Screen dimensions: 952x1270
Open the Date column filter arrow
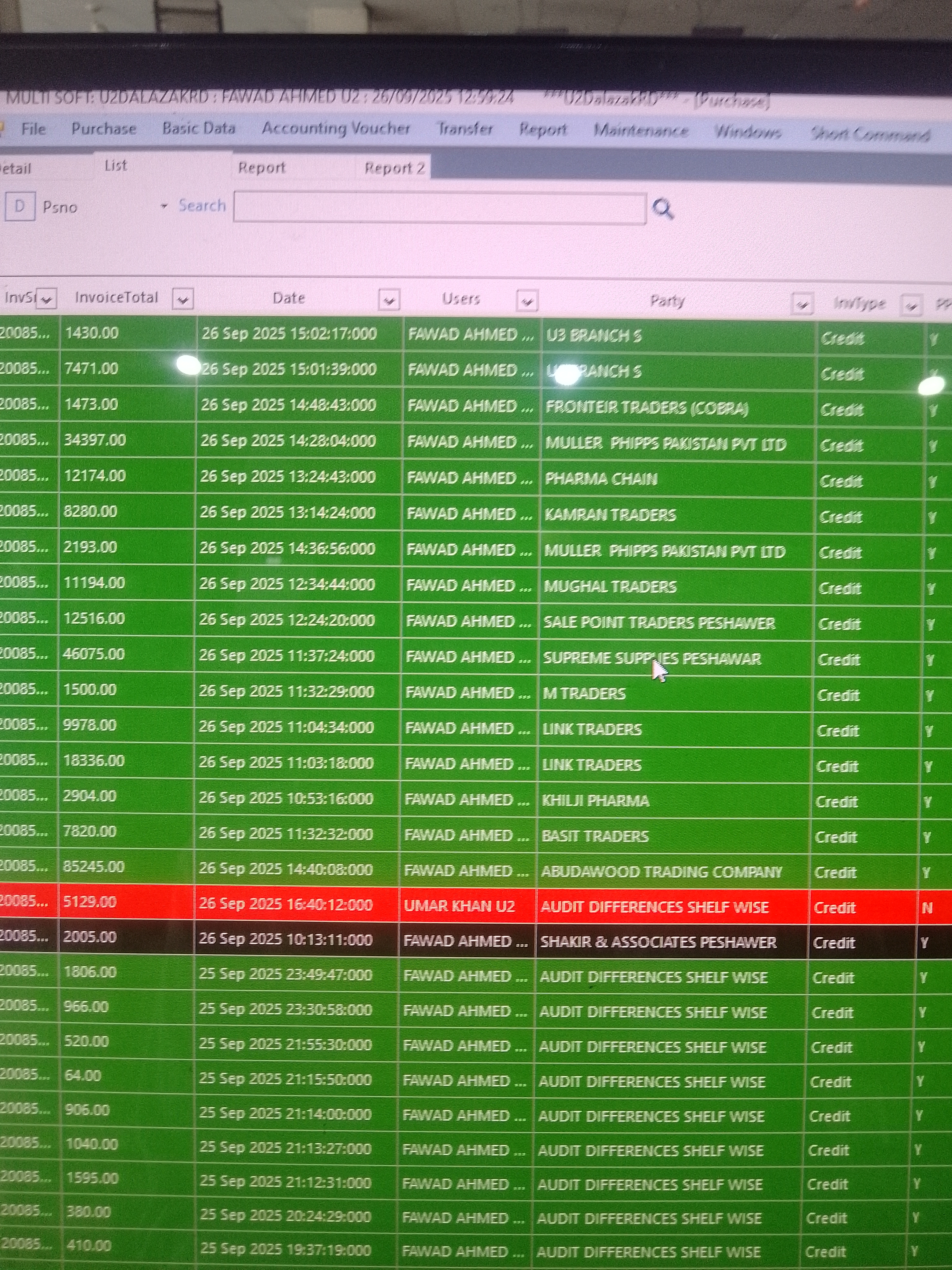pyautogui.click(x=389, y=300)
